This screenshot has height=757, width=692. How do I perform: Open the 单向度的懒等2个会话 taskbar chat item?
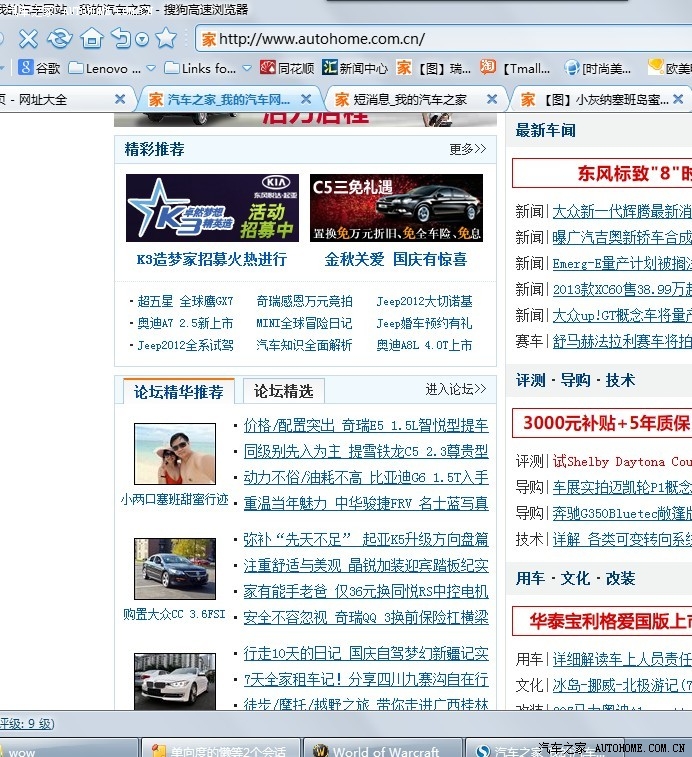220,748
